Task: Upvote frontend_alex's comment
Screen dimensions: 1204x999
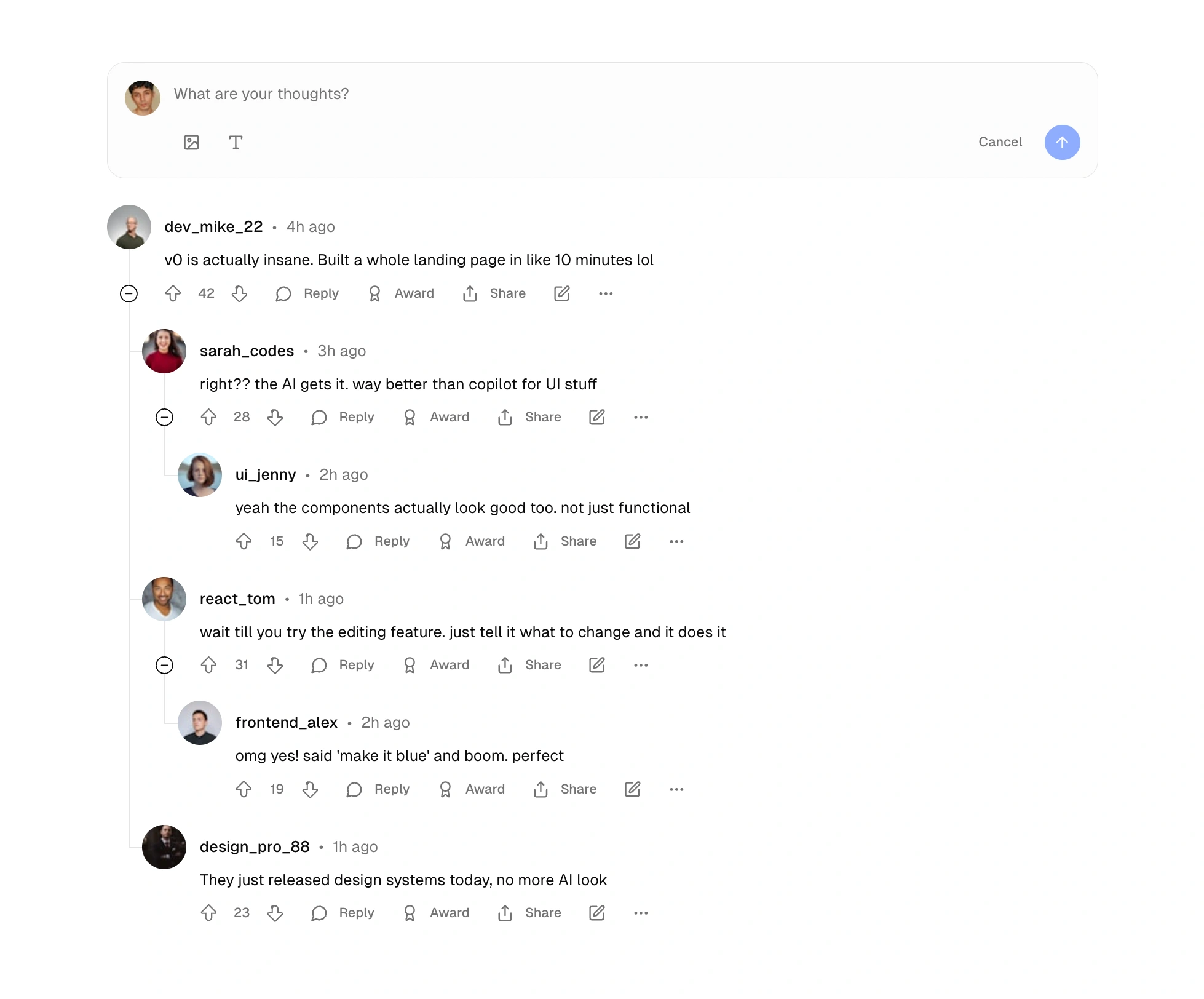Action: 244,789
